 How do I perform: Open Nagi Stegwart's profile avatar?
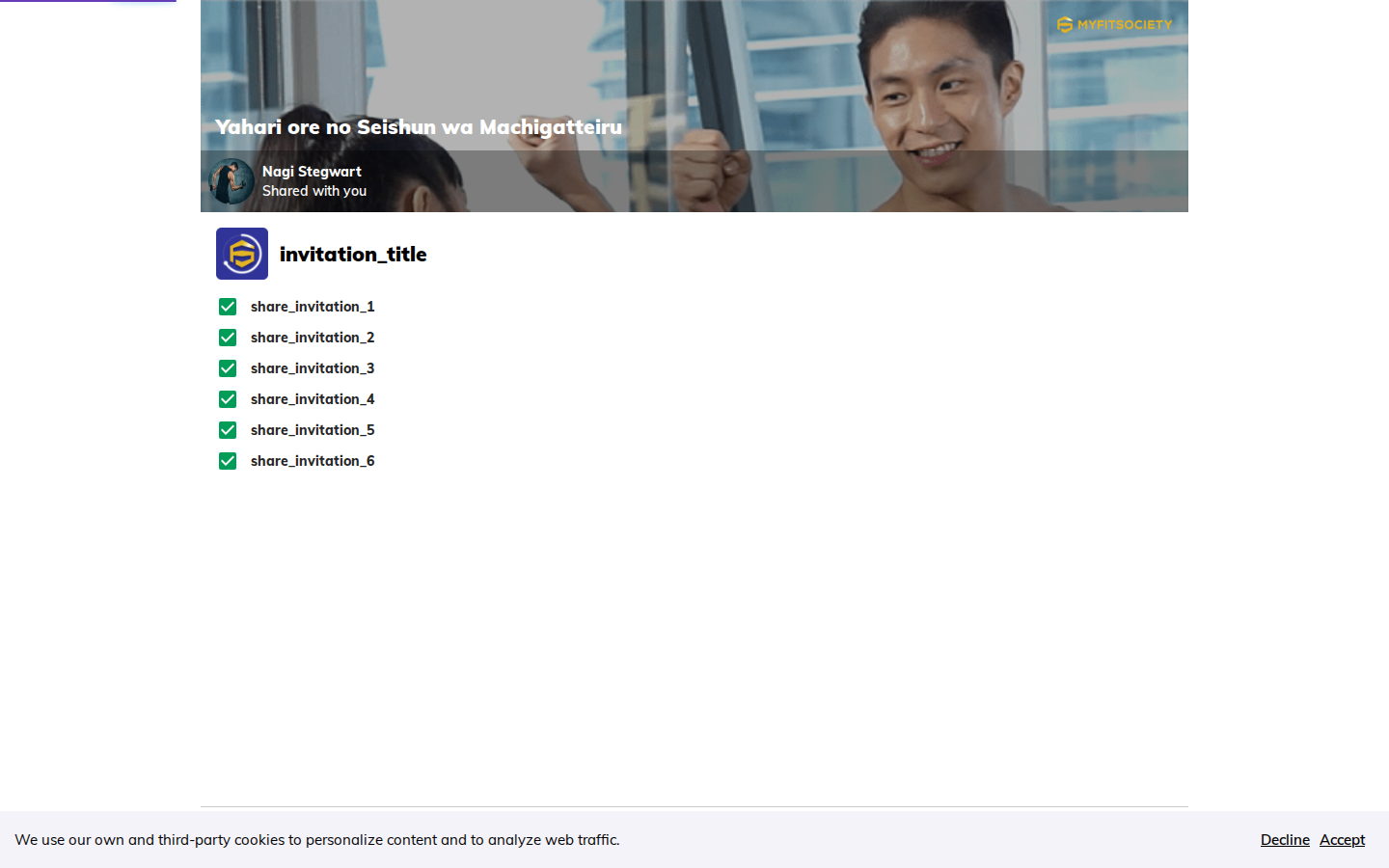[231, 181]
